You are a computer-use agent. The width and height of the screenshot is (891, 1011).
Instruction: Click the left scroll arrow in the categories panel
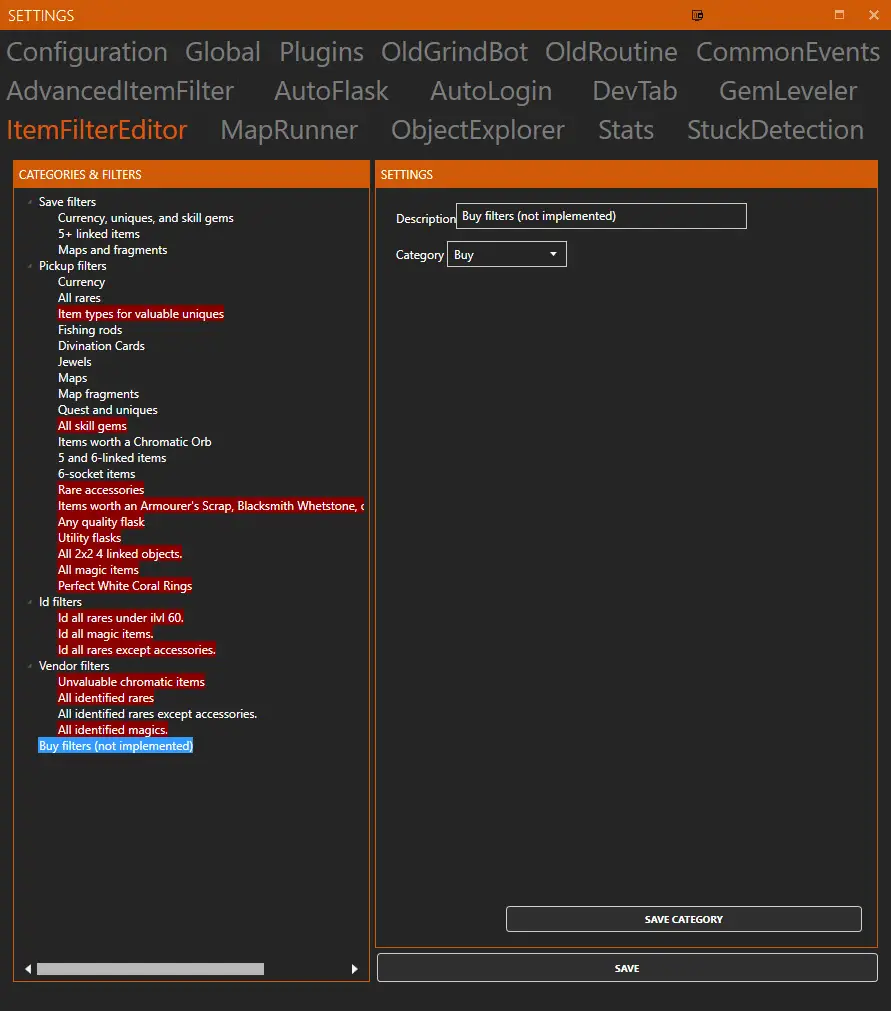(x=27, y=969)
